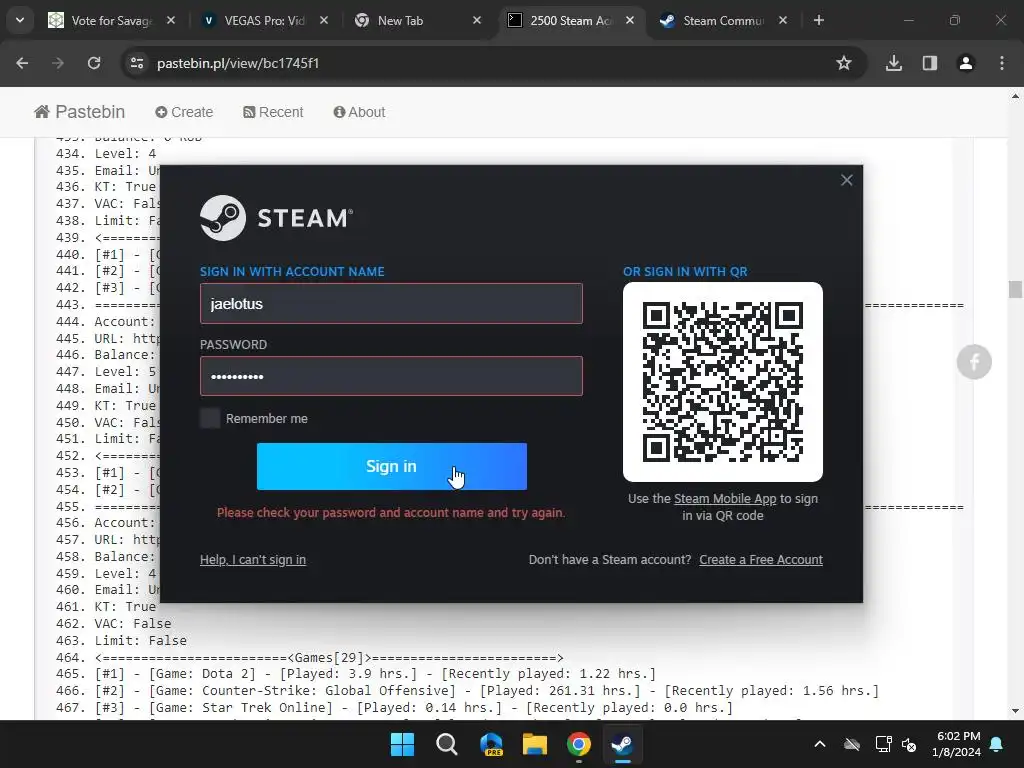Image resolution: width=1024 pixels, height=768 pixels.
Task: Click the muted volume tray icon
Action: pos(909,744)
